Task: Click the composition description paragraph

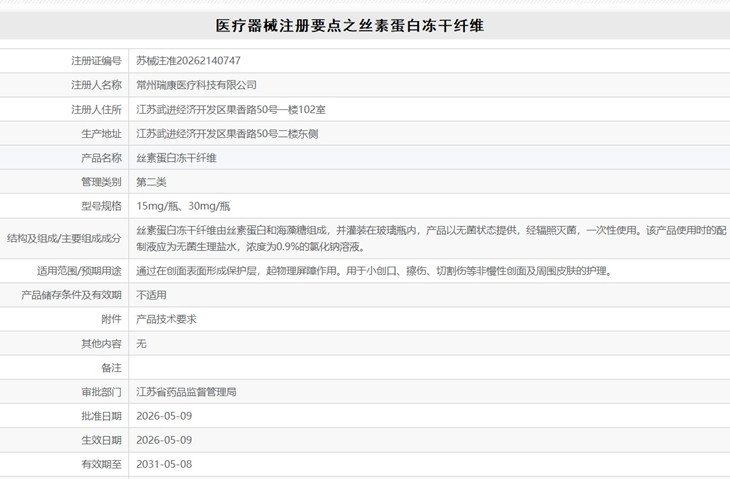Action: tap(431, 238)
